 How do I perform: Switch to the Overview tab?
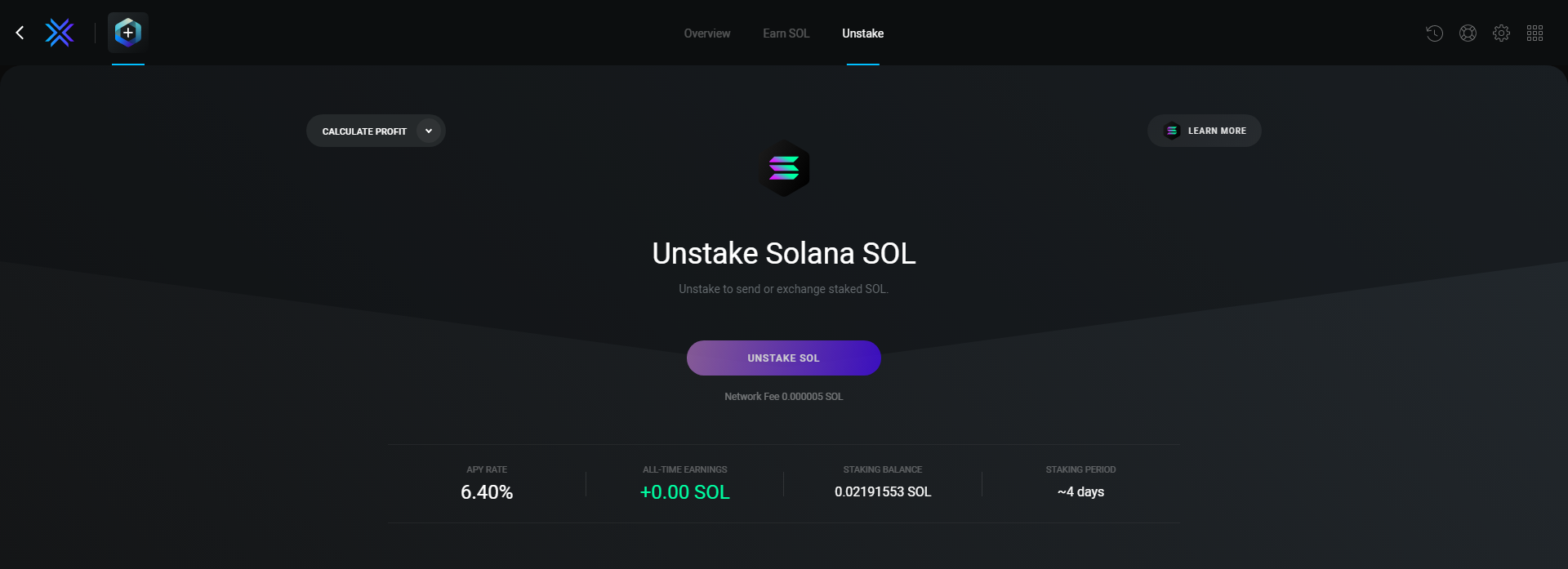coord(707,33)
